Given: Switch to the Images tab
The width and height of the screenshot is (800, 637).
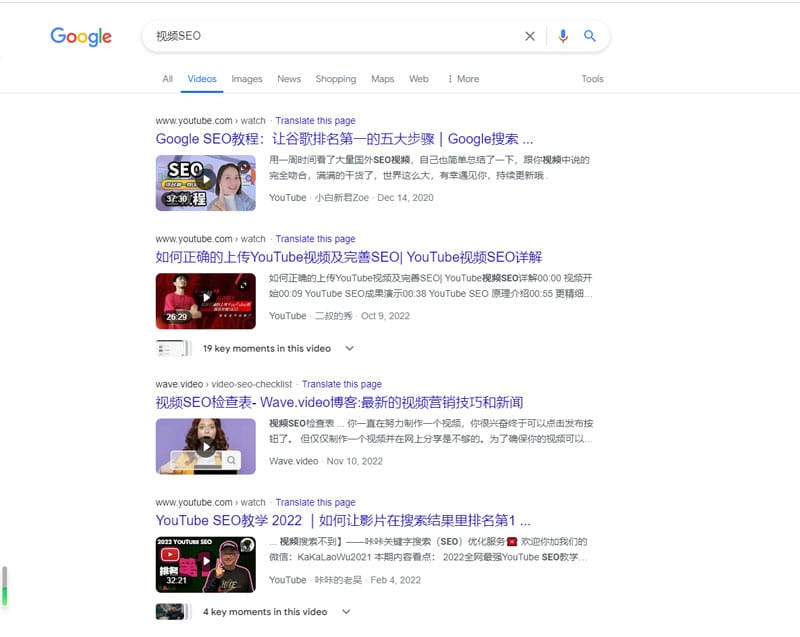Looking at the screenshot, I should pos(247,79).
